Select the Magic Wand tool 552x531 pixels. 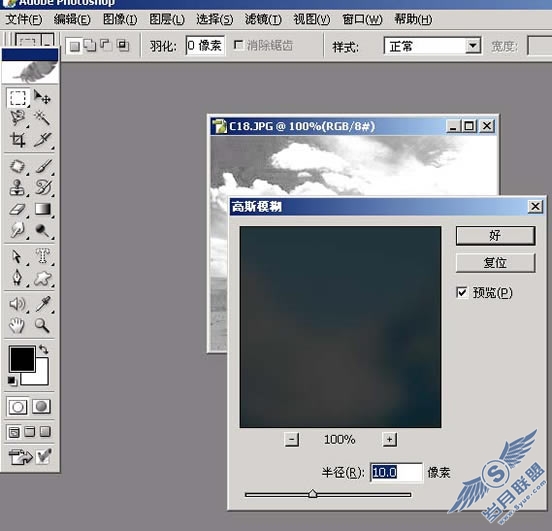tap(42, 118)
